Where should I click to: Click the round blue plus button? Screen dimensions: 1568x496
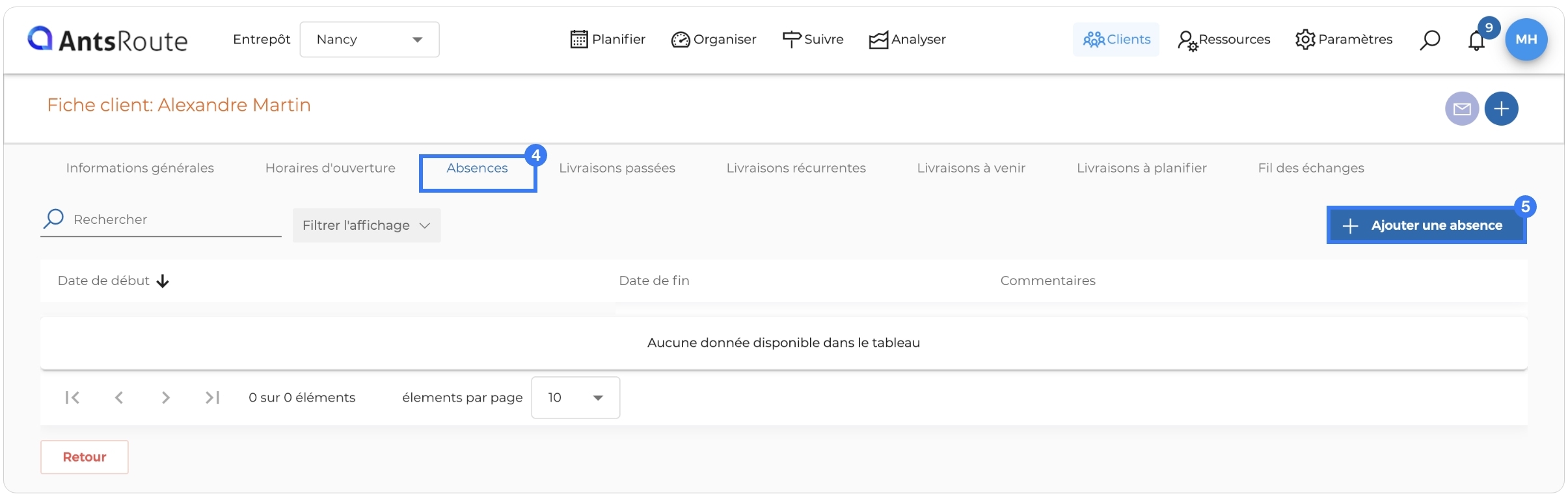1502,109
